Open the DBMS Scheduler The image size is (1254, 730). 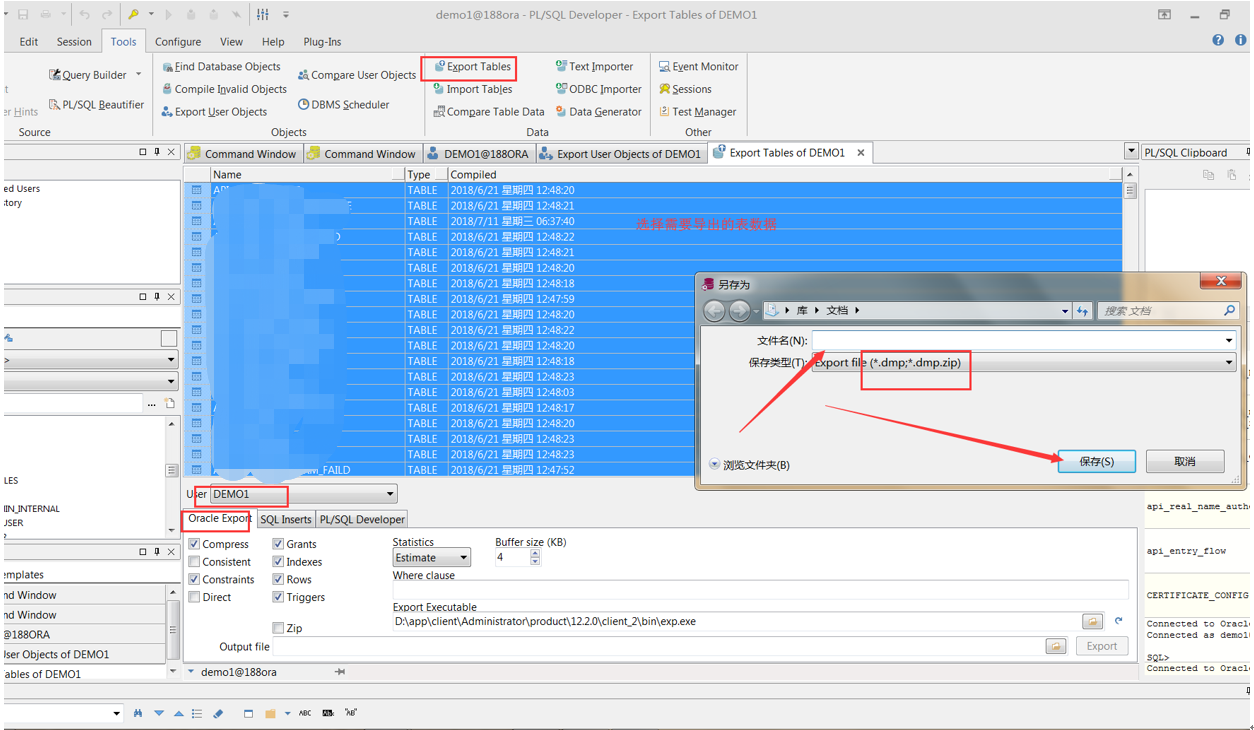(x=343, y=105)
